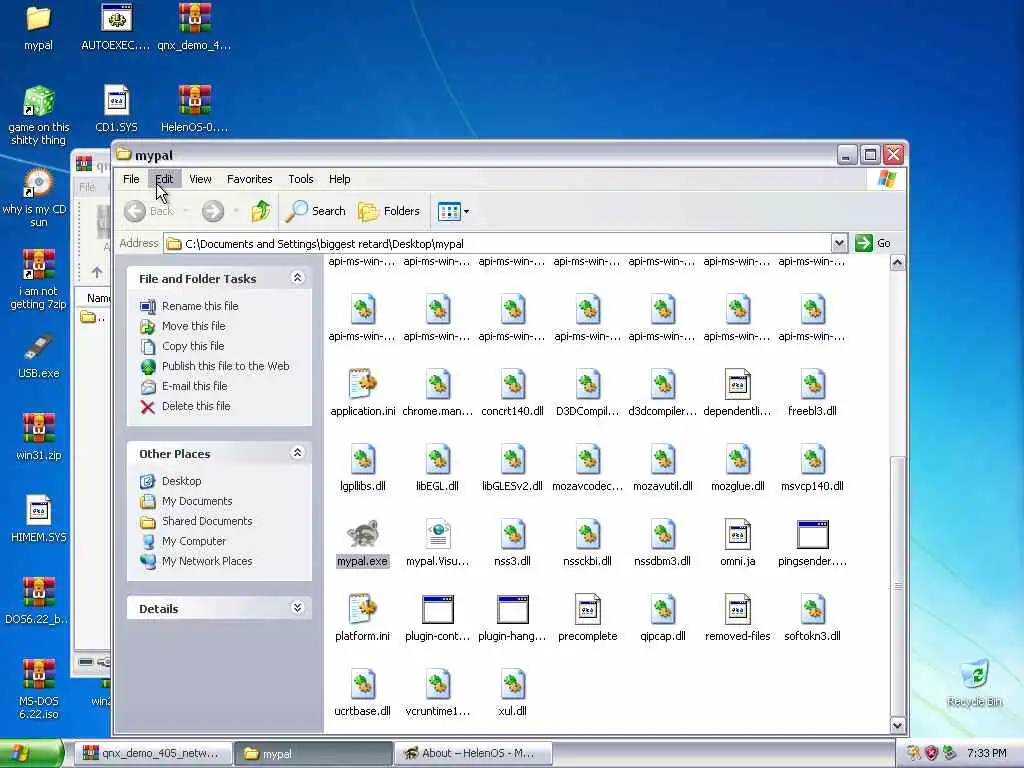Toggle the Folders pane button
The height and width of the screenshot is (768, 1024).
[389, 211]
